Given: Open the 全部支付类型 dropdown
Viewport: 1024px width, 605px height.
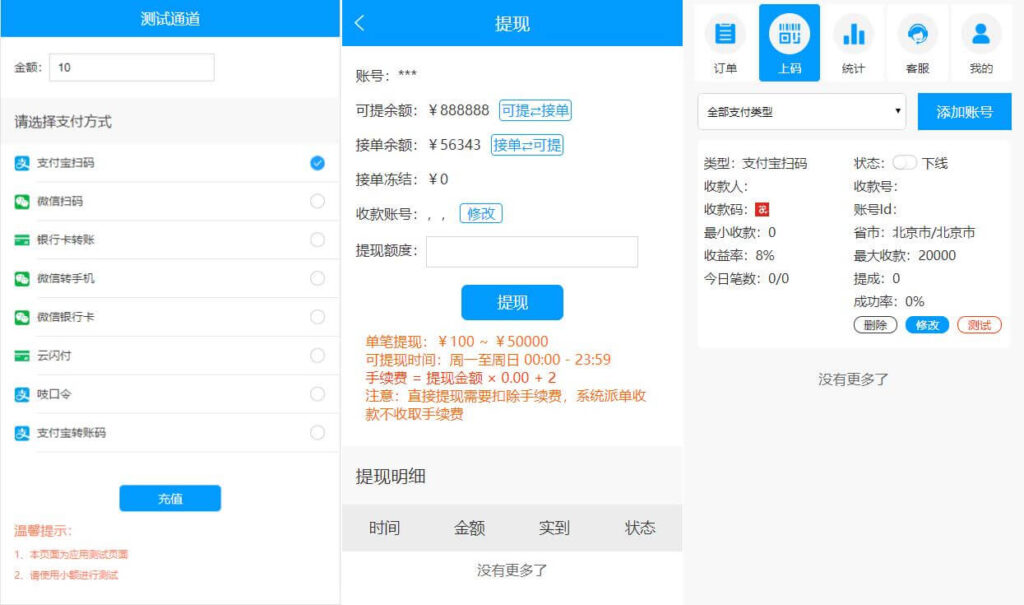Looking at the screenshot, I should coord(800,111).
